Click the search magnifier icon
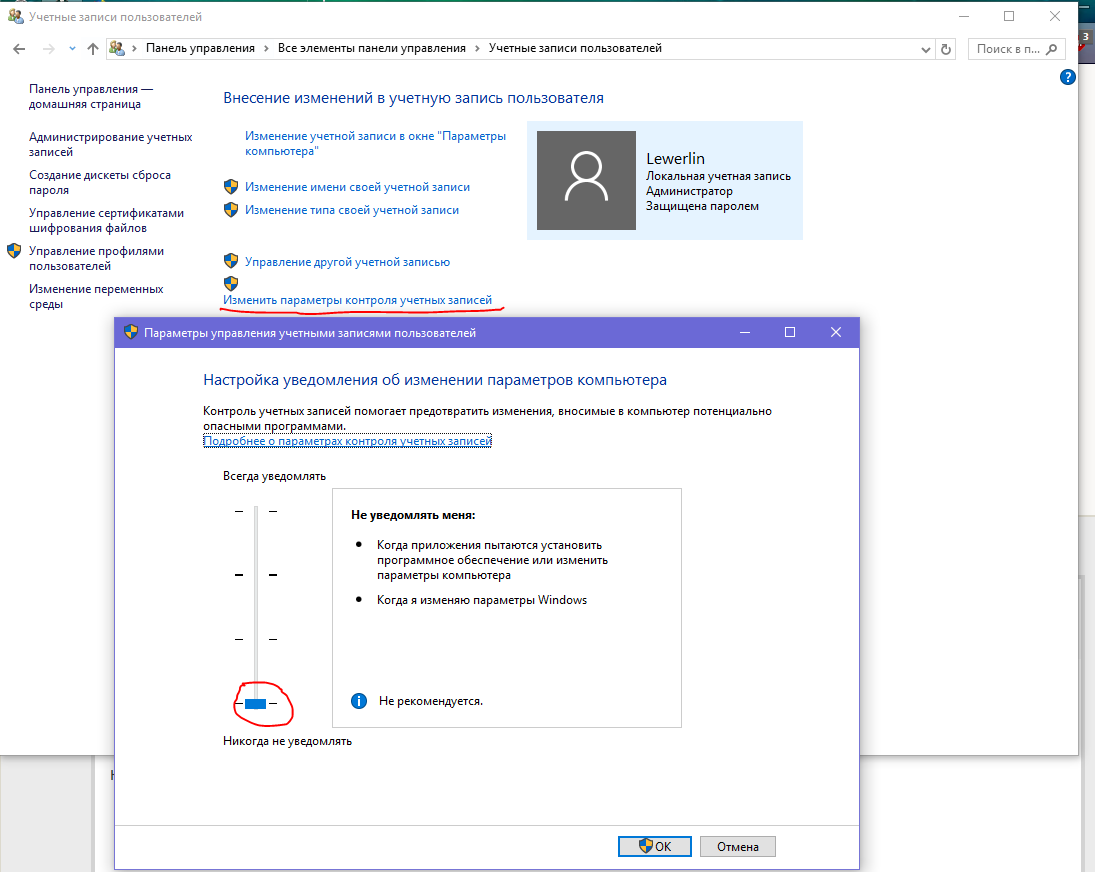 [1052, 49]
